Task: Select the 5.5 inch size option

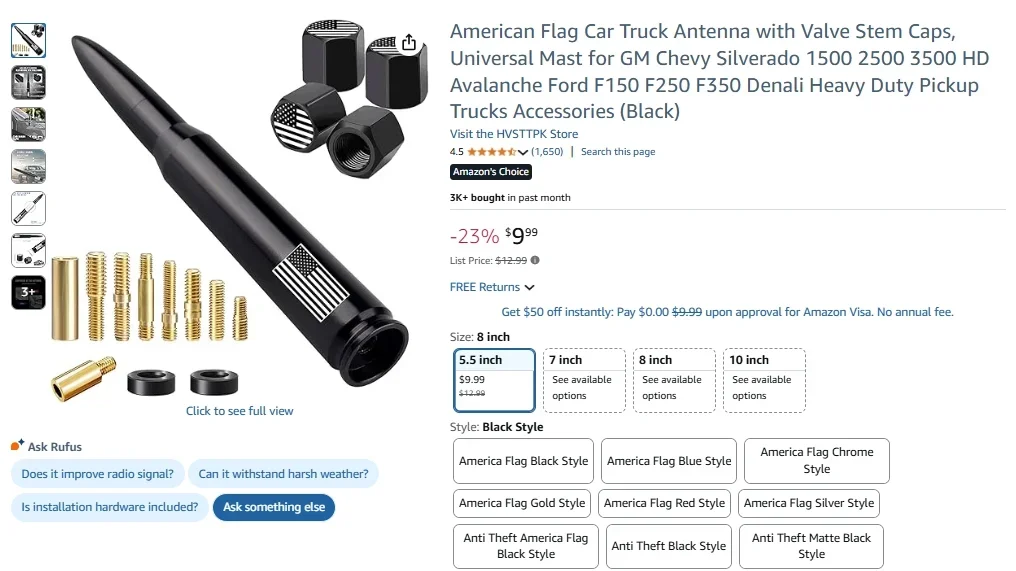Action: click(495, 379)
